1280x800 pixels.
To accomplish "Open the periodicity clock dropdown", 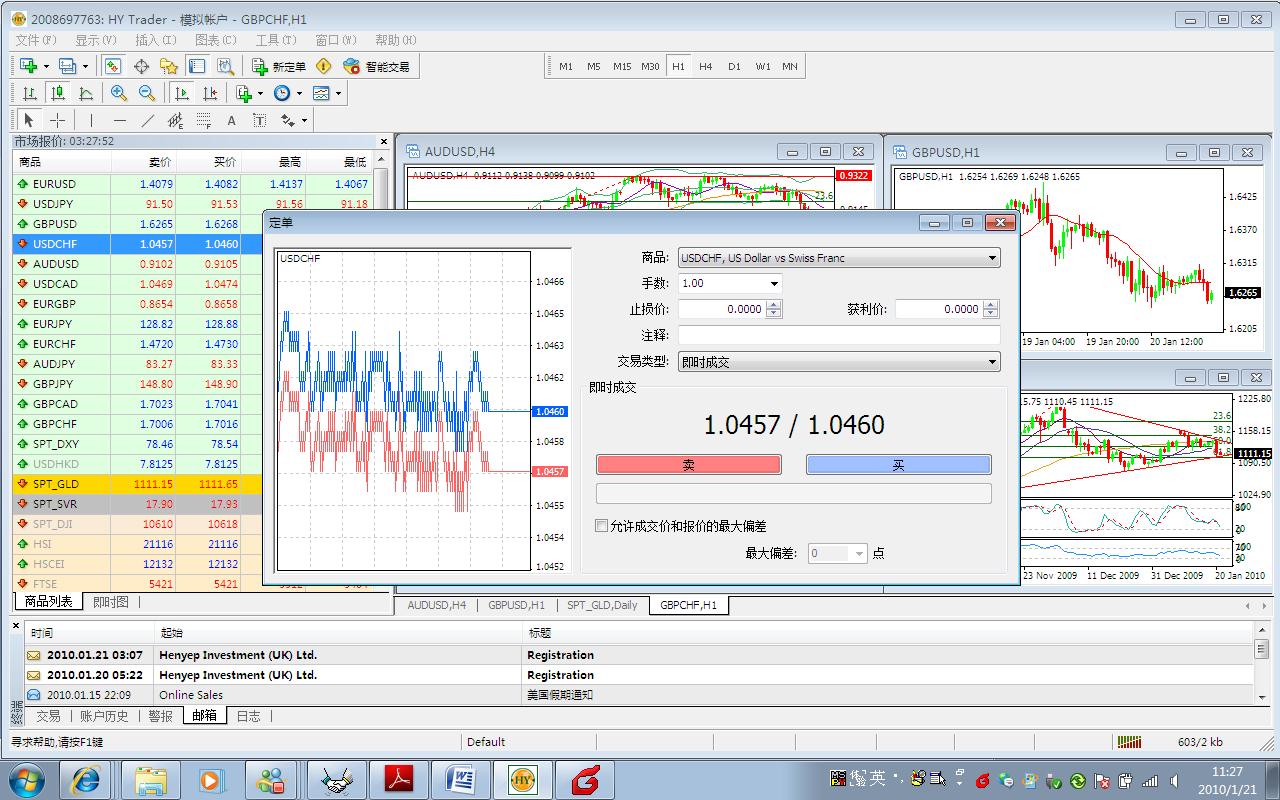I will click(x=287, y=93).
